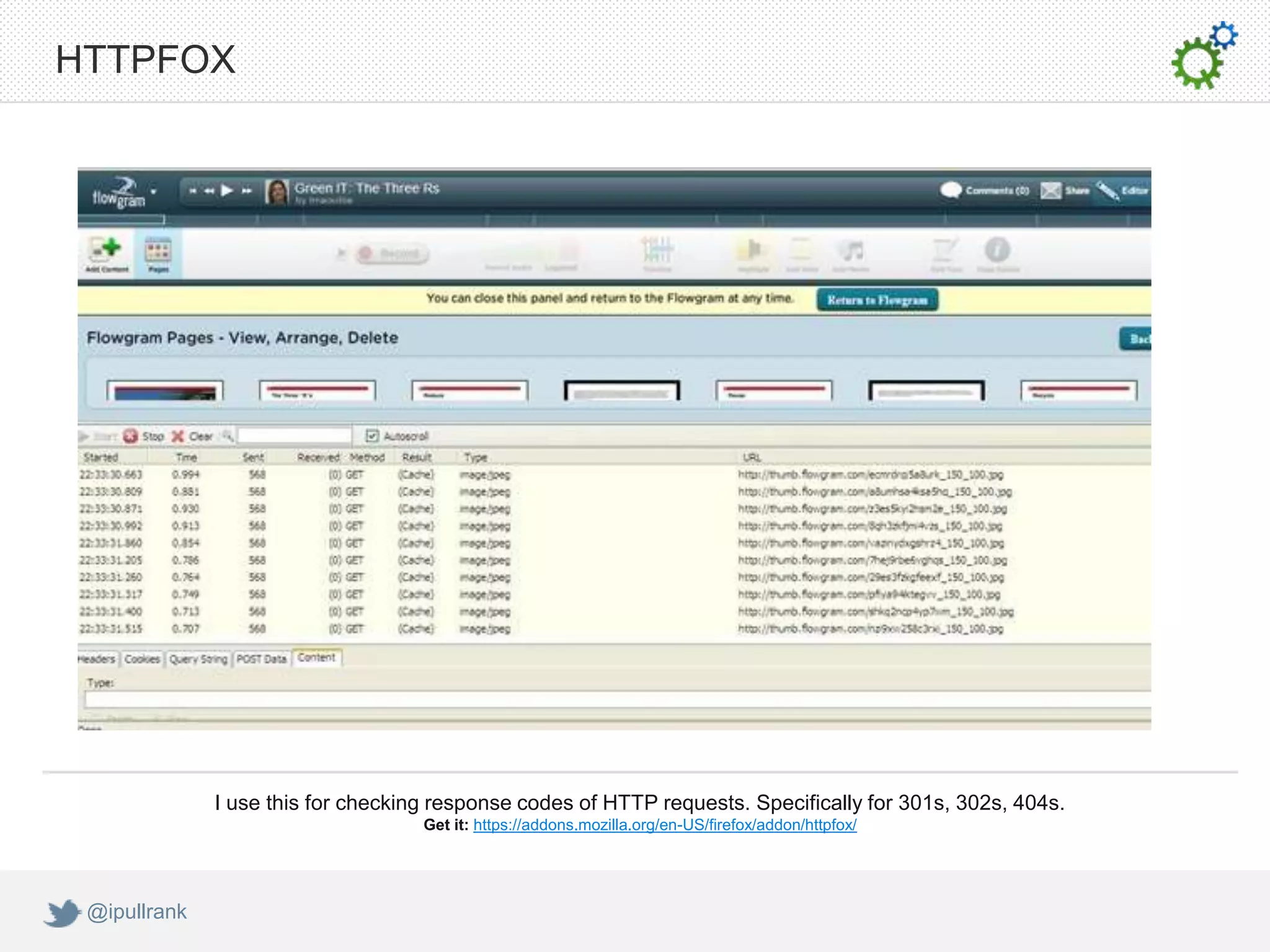The width and height of the screenshot is (1270, 952).
Task: Click the Flowgram logo in the player bar
Action: pyautogui.click(x=118, y=193)
